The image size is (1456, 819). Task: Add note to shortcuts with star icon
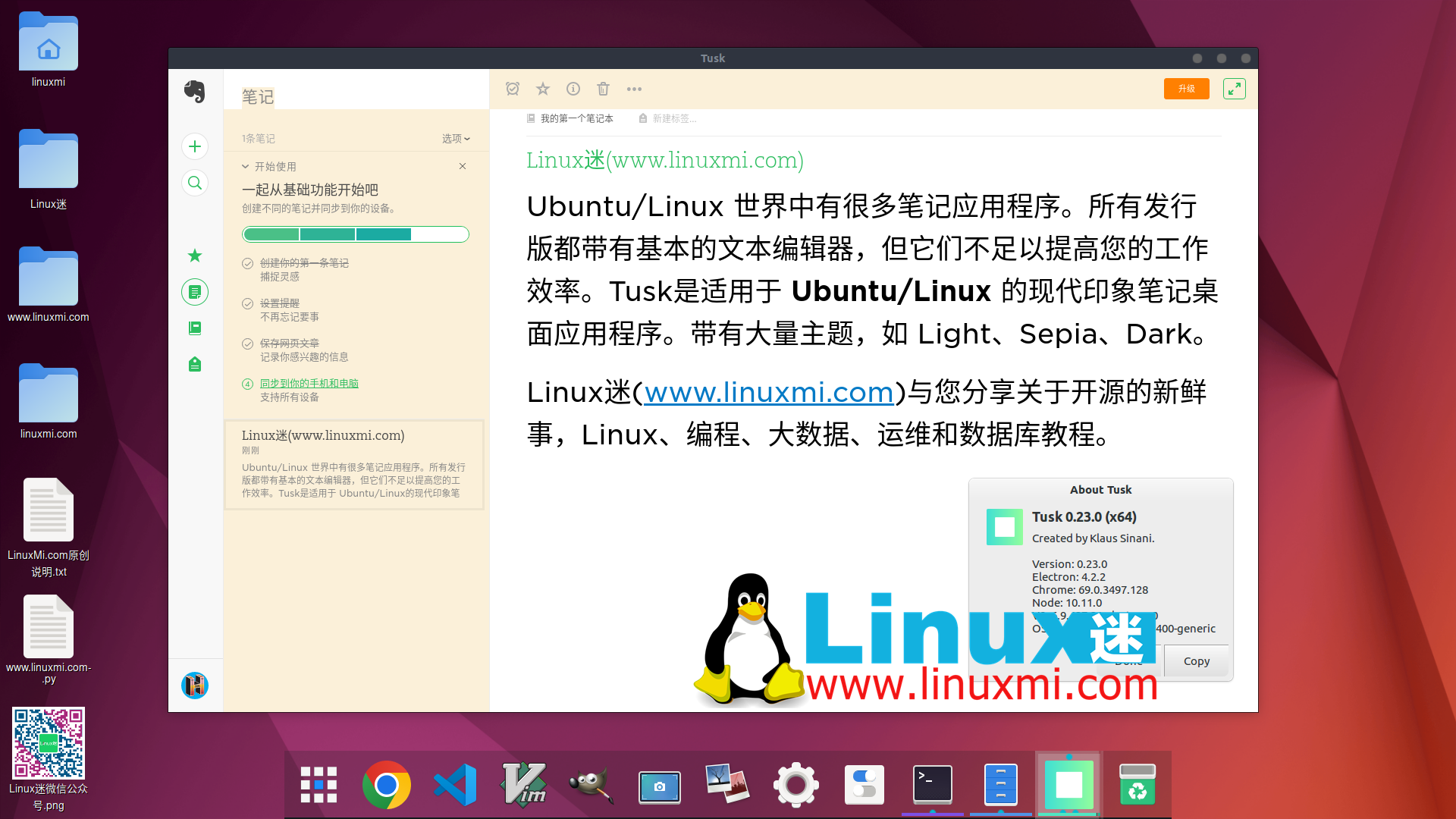tap(543, 89)
